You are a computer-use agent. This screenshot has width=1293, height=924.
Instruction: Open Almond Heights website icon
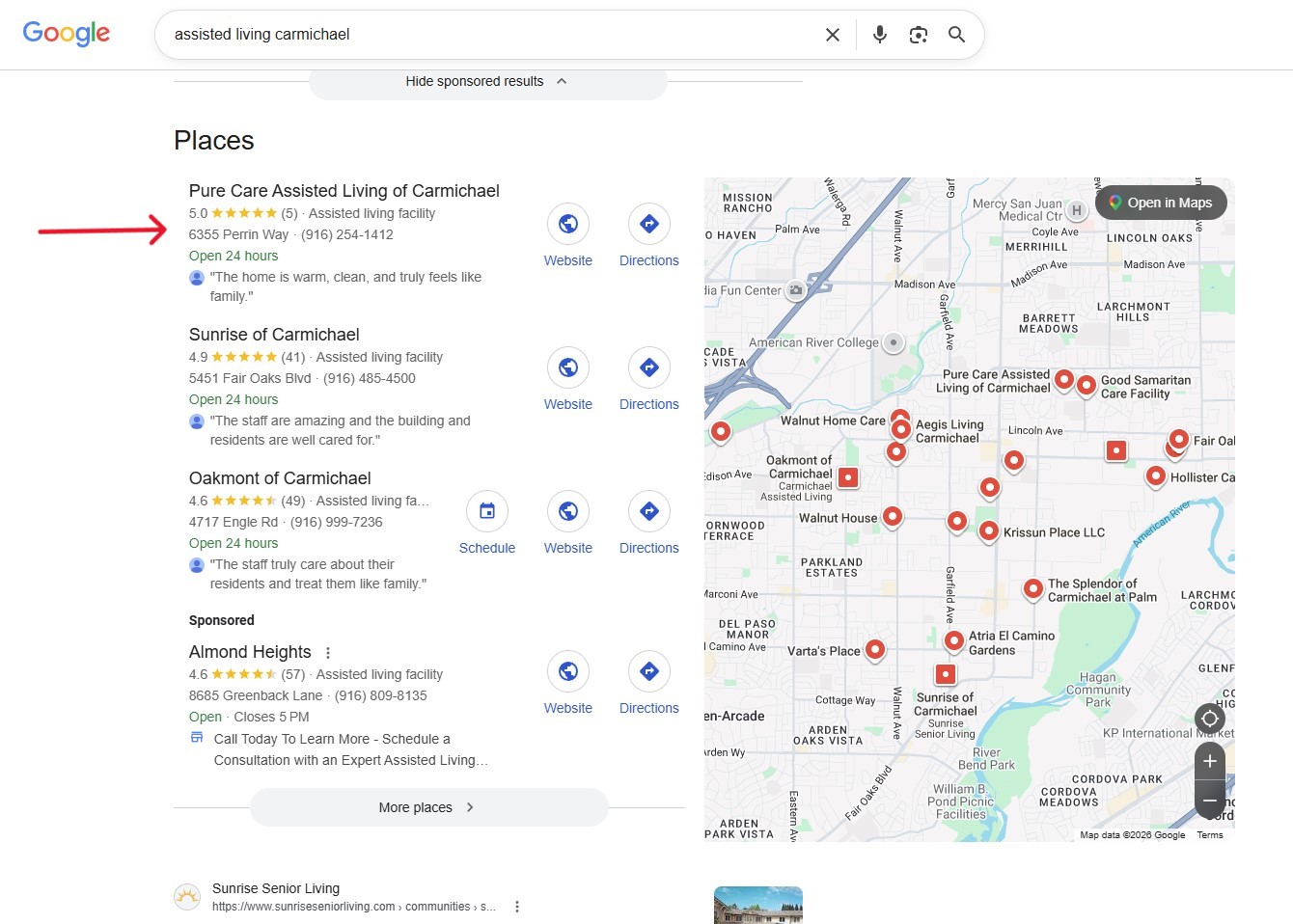pyautogui.click(x=568, y=671)
